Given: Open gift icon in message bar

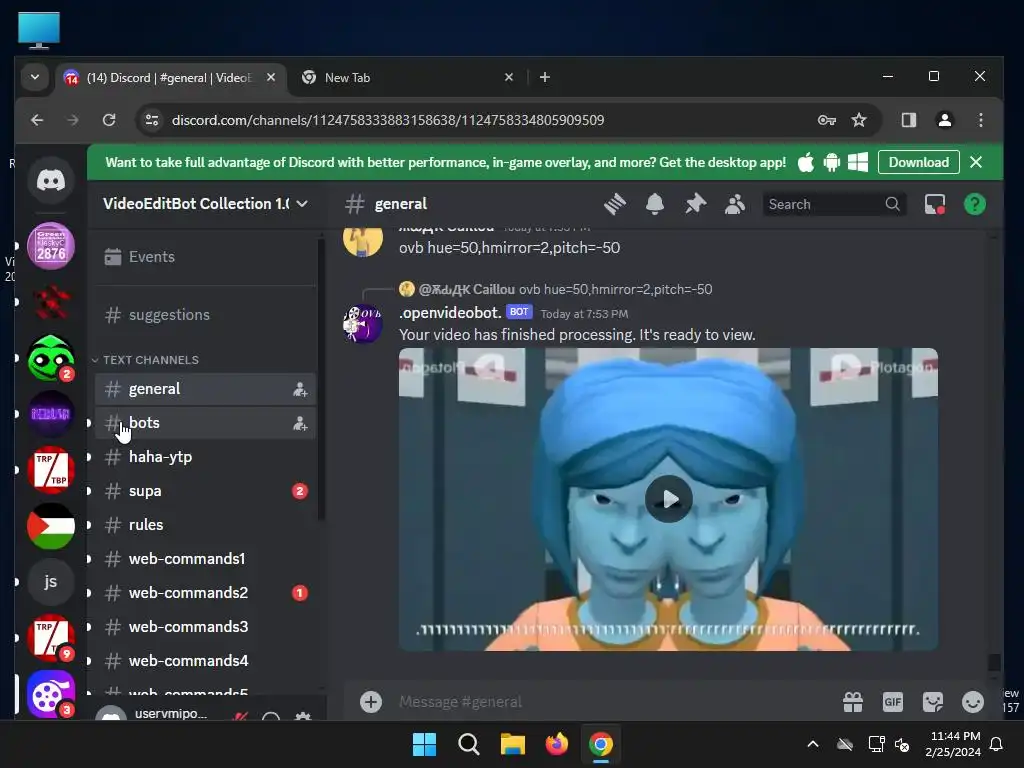Looking at the screenshot, I should click(852, 702).
